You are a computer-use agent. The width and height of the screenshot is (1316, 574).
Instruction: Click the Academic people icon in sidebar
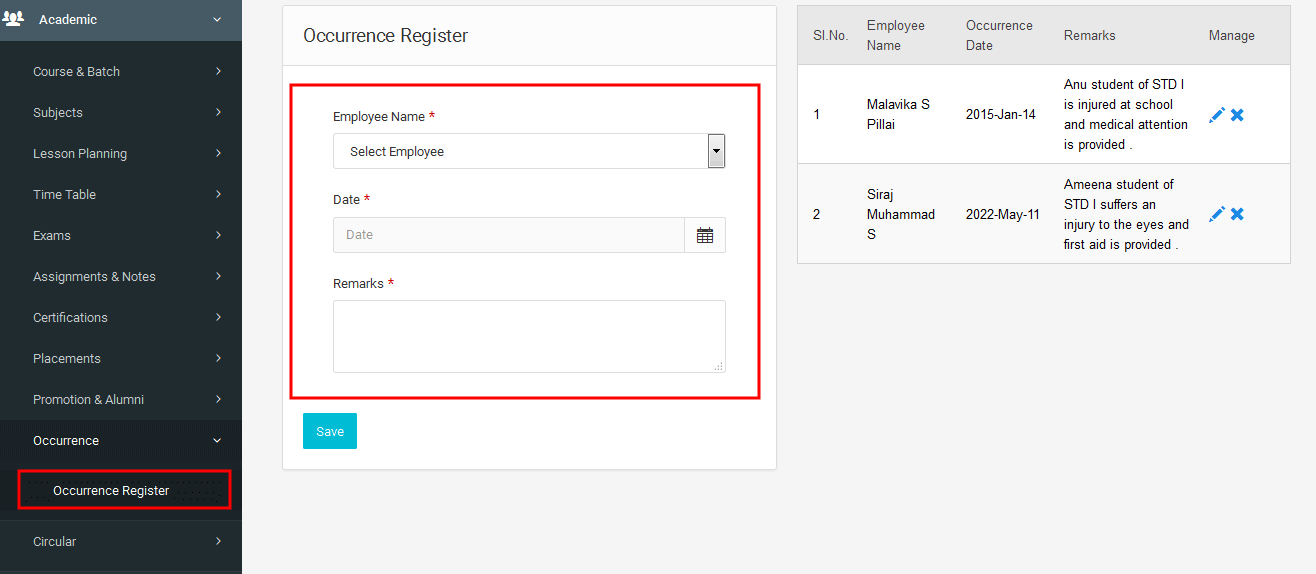pyautogui.click(x=14, y=19)
